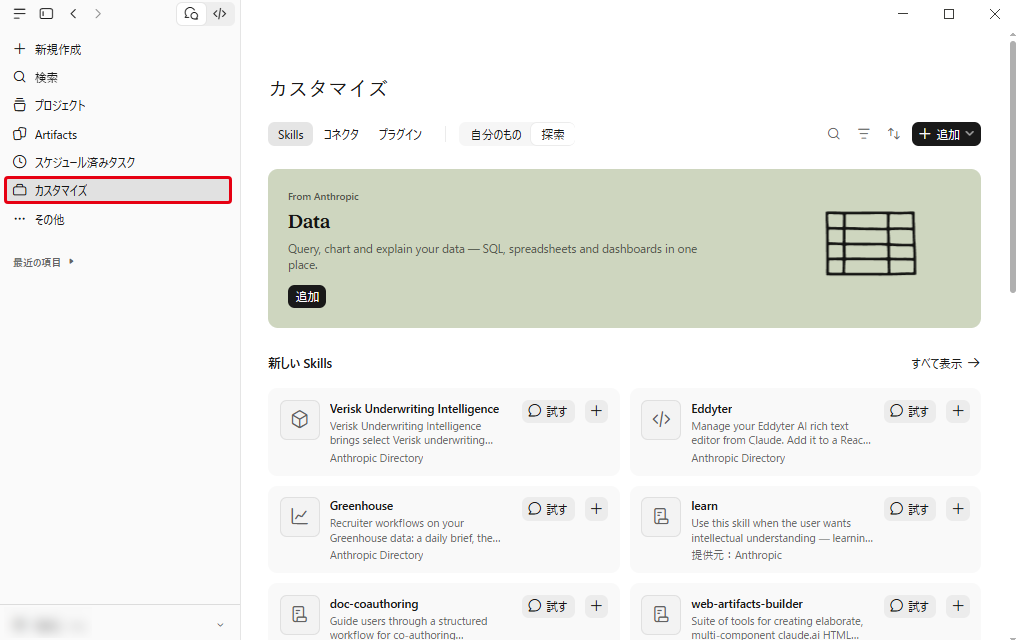Screen dimensions: 1017x640
Task: Expand the 最近の項目 section
Action: click(x=43, y=263)
